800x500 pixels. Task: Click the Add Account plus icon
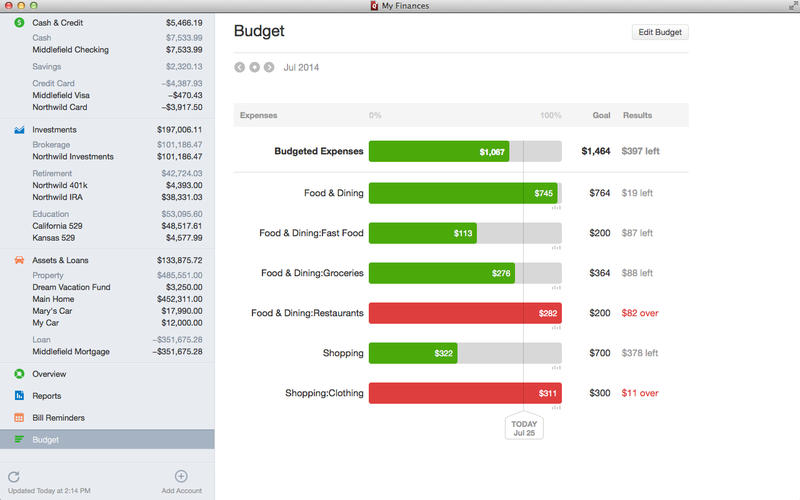(x=181, y=476)
